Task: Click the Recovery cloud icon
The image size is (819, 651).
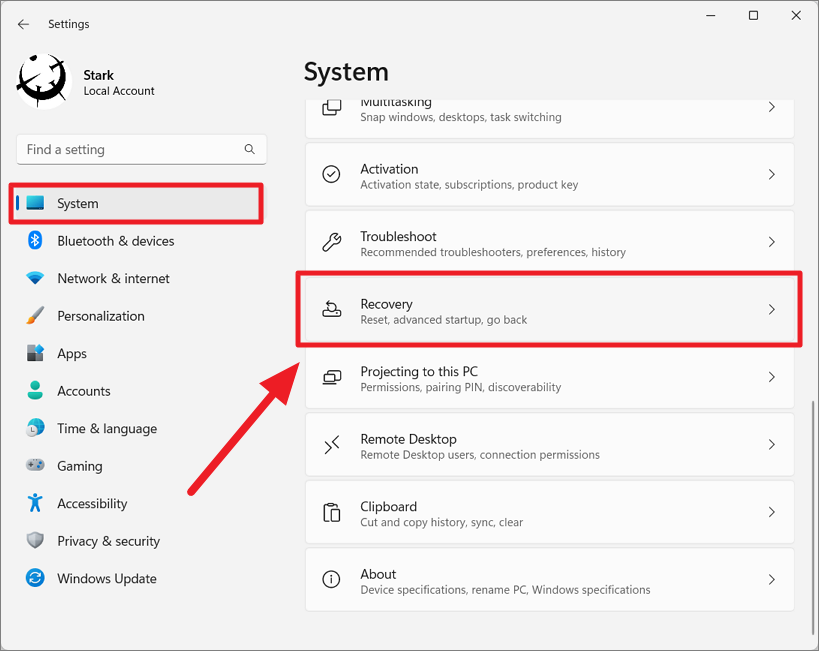Action: [x=331, y=310]
